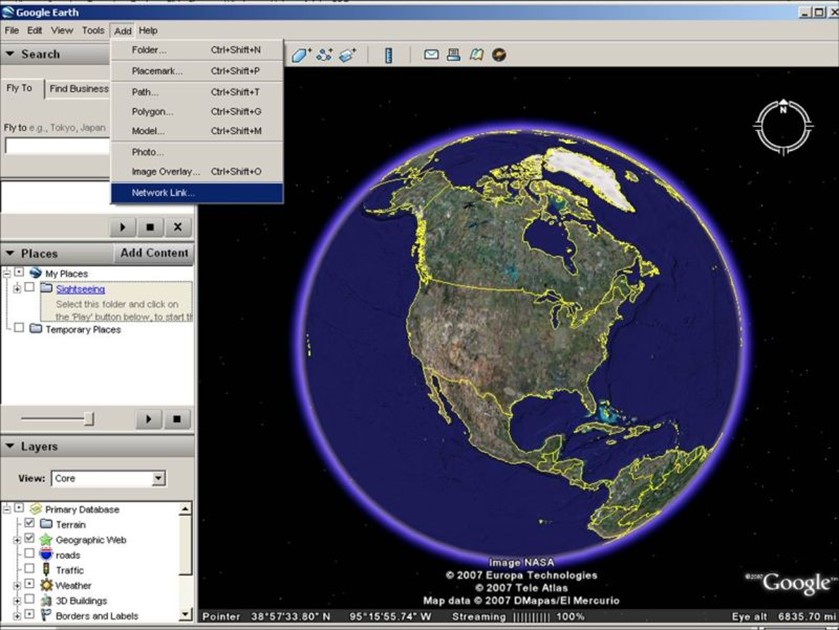Click the Places tour slider handle
The height and width of the screenshot is (630, 839).
click(89, 419)
